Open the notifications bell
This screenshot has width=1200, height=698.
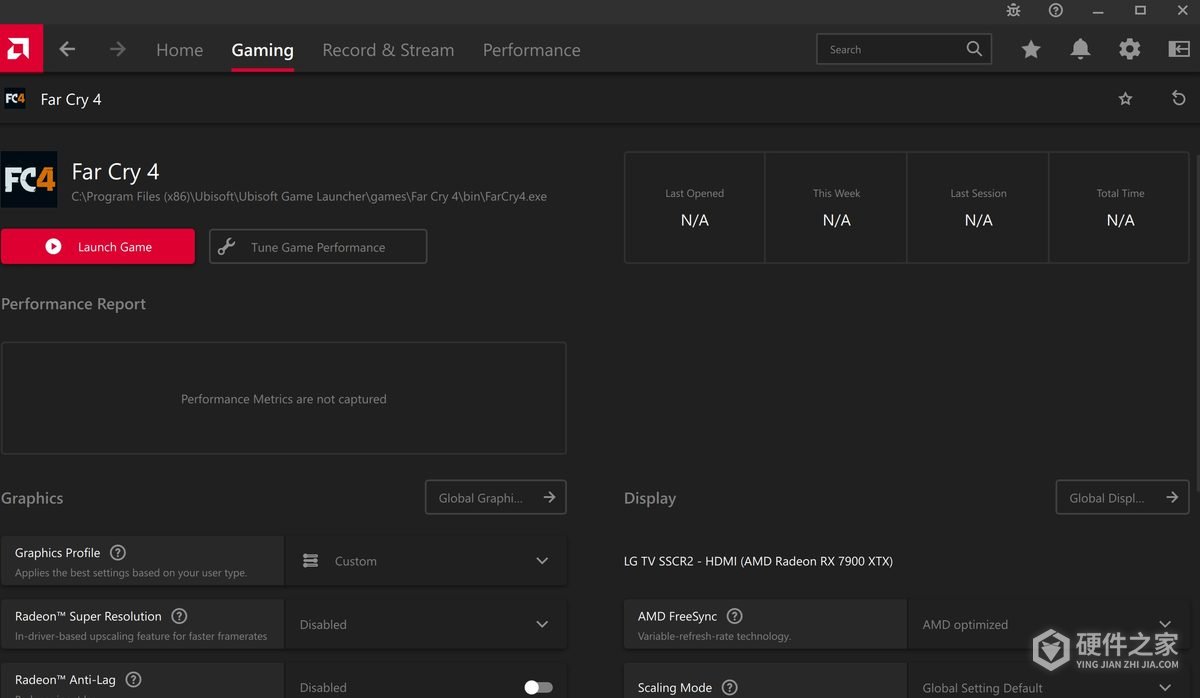(x=1080, y=49)
